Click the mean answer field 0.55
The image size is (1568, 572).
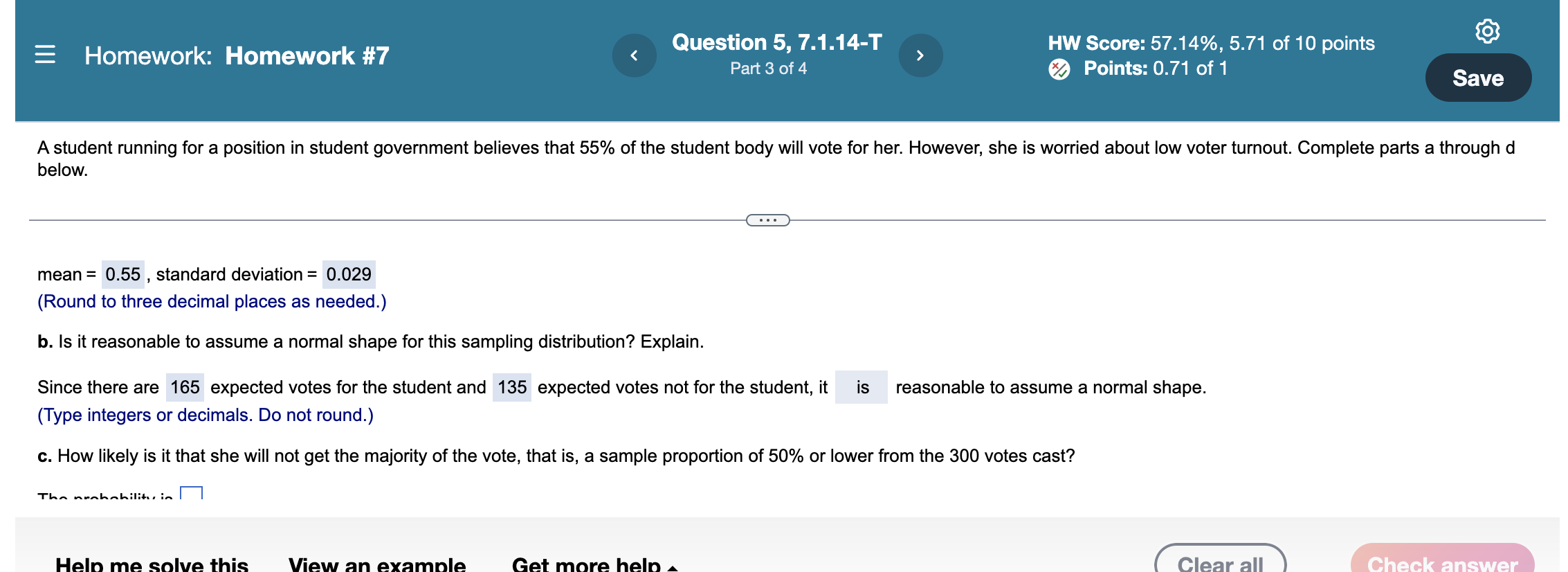click(x=123, y=274)
